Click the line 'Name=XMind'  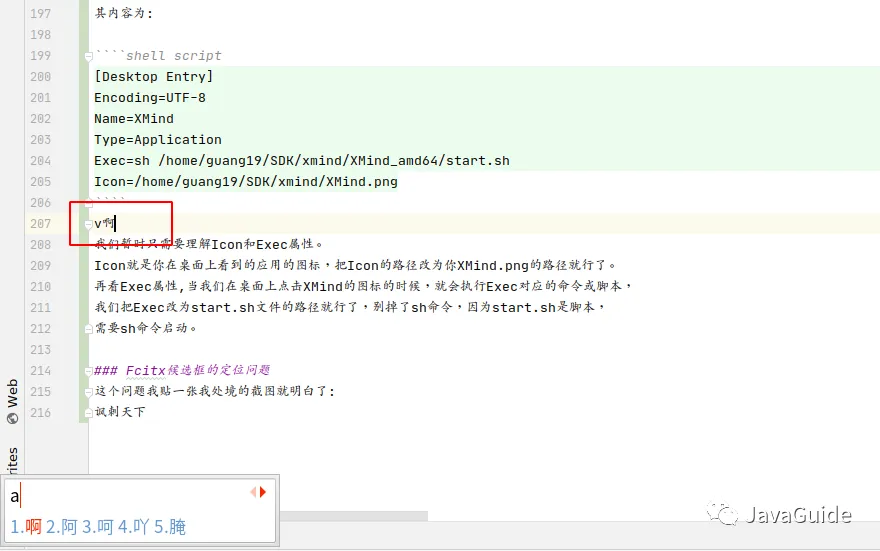(x=134, y=119)
